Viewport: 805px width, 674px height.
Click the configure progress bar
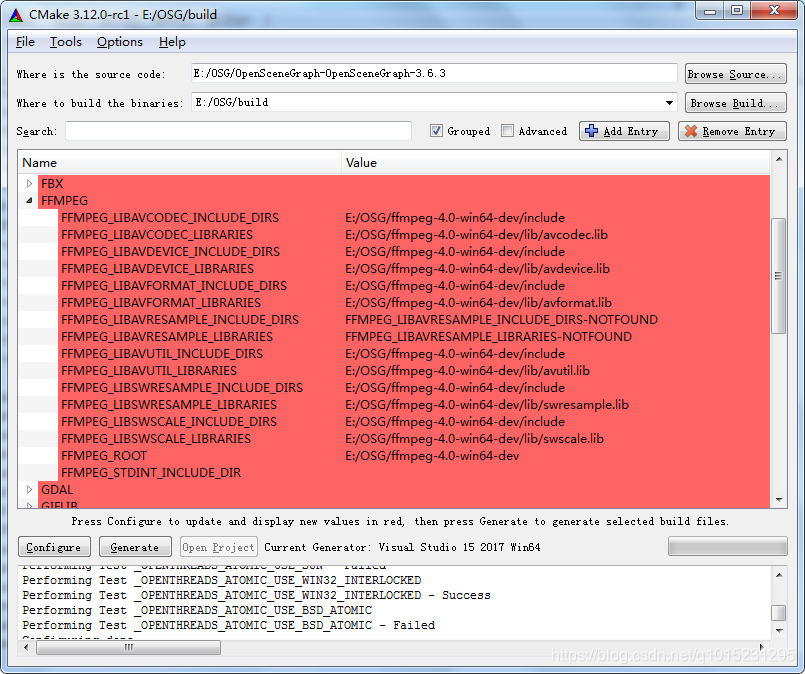pos(727,546)
